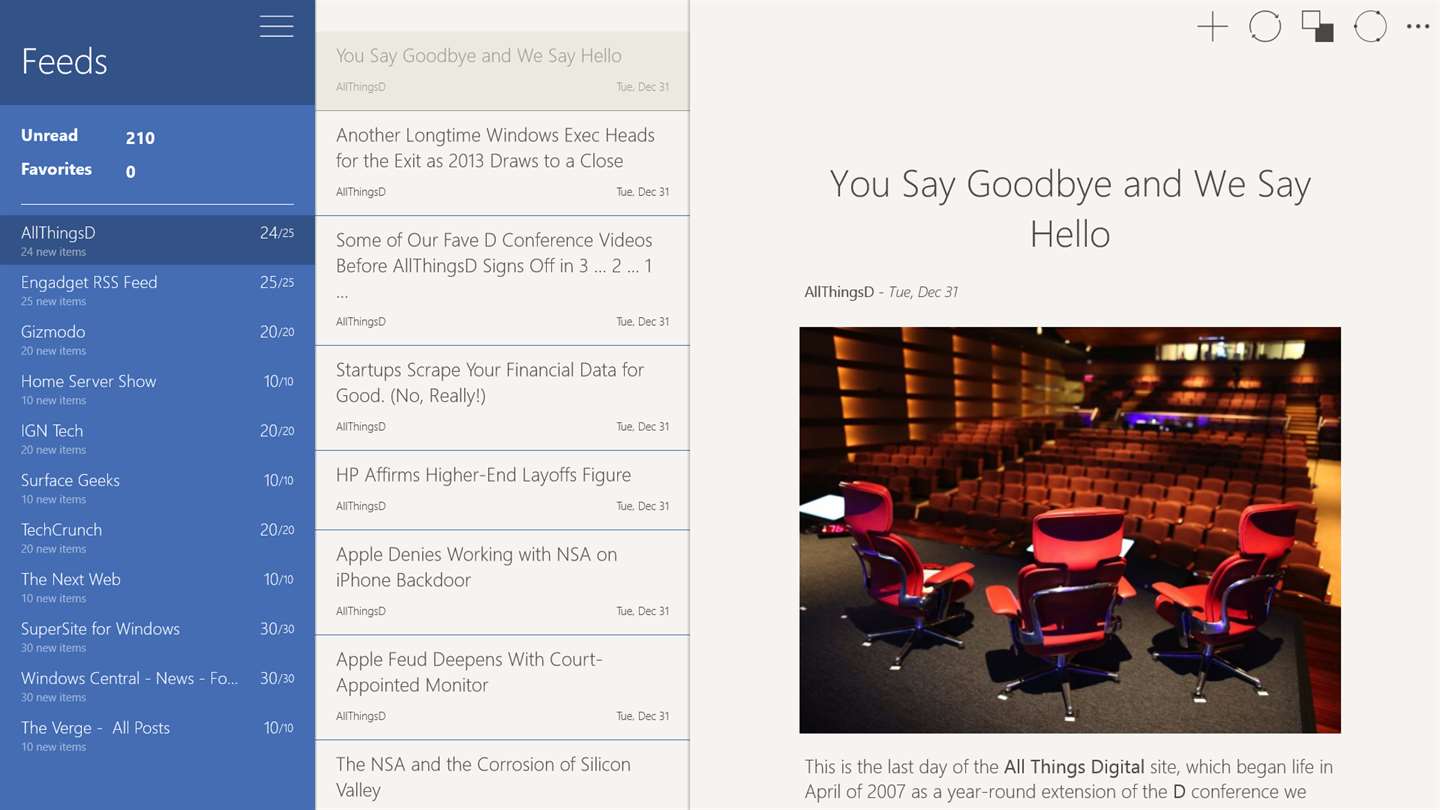Click the overlapping squares theme icon
Screen dimensions: 1440x810
pos(1317,27)
